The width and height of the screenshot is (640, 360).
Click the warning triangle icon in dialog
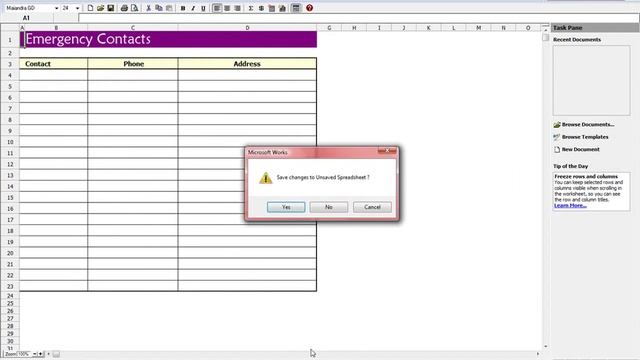tap(266, 178)
